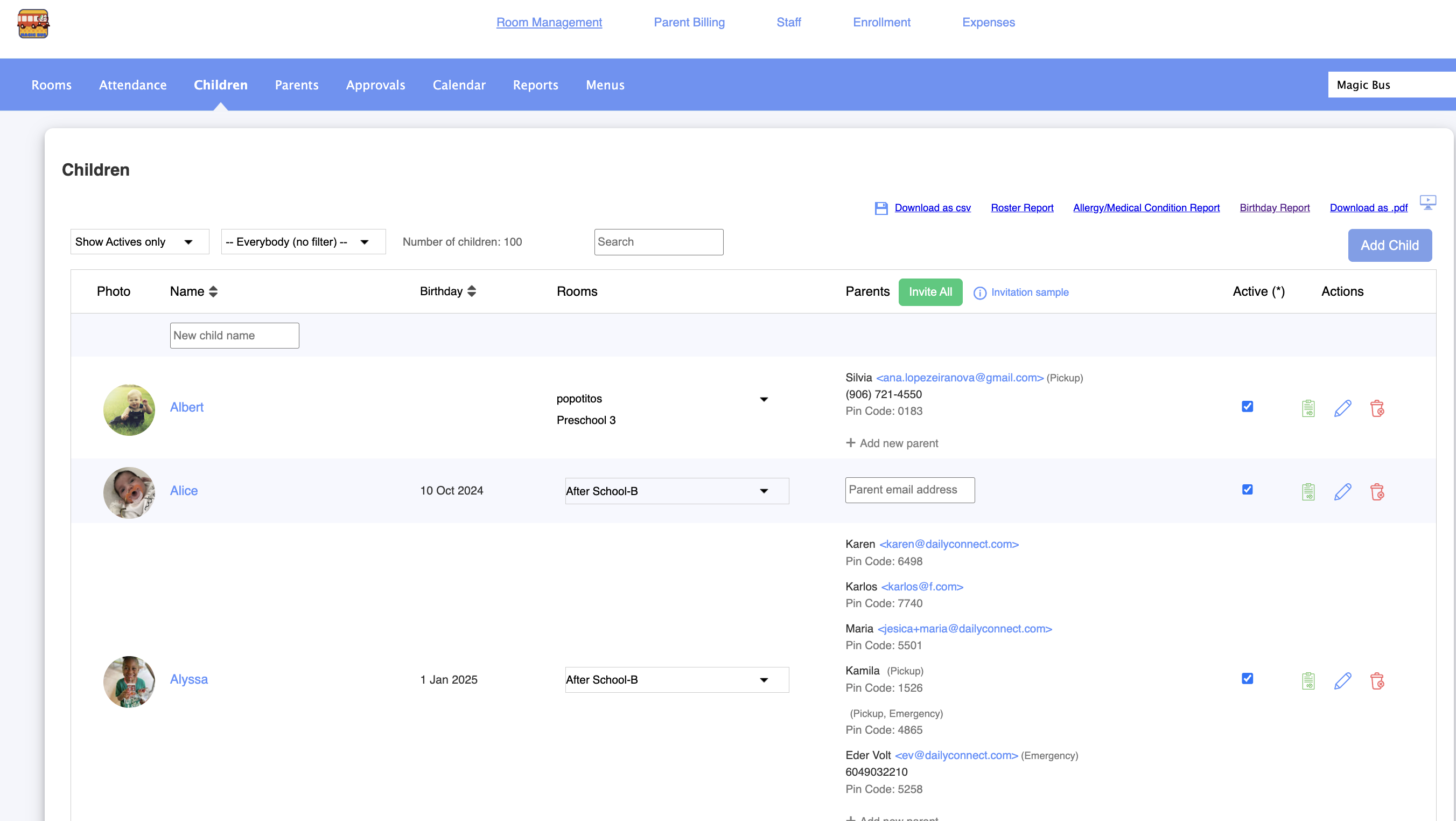This screenshot has height=821, width=1456.
Task: Click the delete trash icon for Alyssa
Action: pos(1377,680)
